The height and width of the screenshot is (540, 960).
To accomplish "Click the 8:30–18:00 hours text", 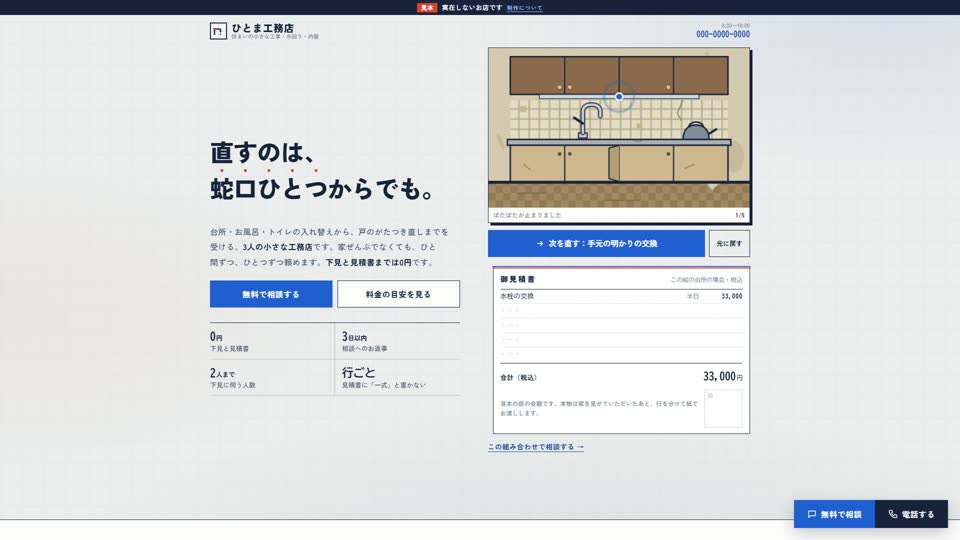I will click(735, 26).
